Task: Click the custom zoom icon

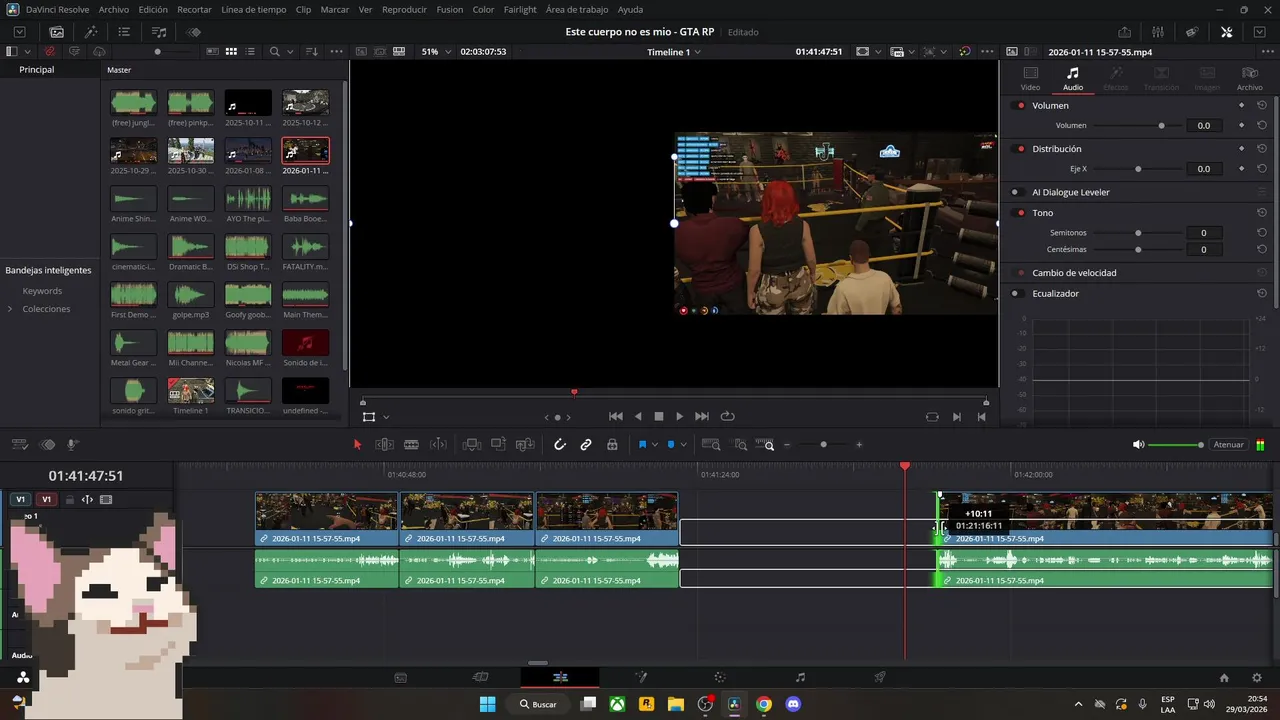Action: click(x=765, y=445)
